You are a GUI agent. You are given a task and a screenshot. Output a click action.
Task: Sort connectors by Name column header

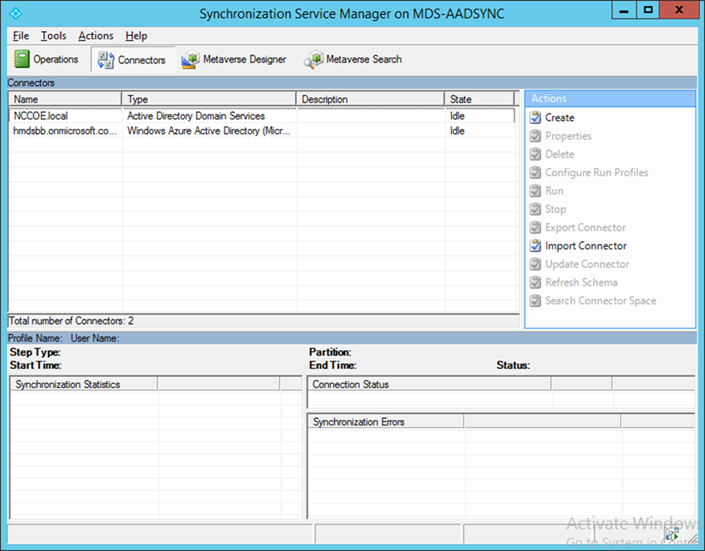[65, 99]
